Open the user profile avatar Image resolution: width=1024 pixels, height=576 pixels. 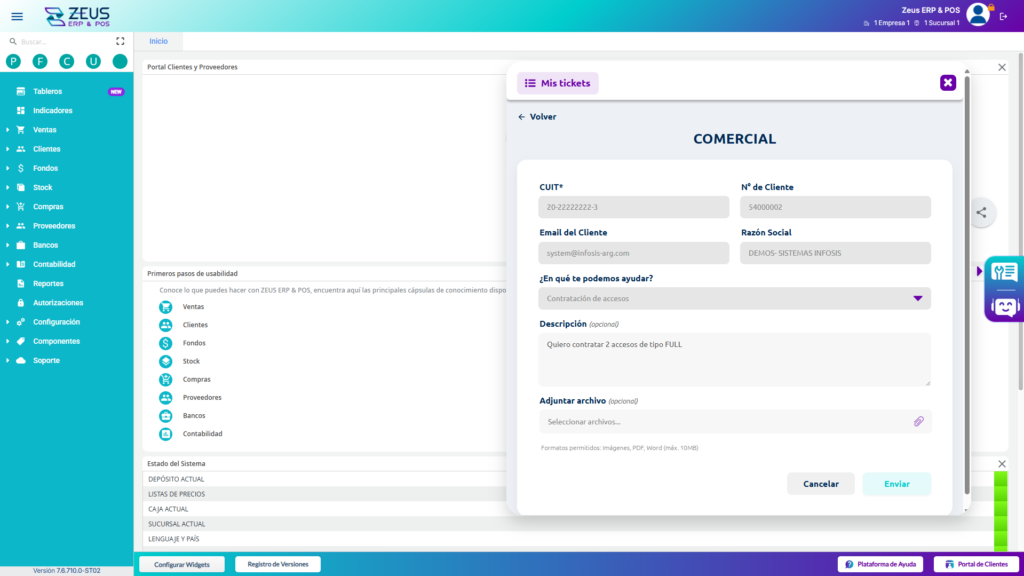(977, 14)
